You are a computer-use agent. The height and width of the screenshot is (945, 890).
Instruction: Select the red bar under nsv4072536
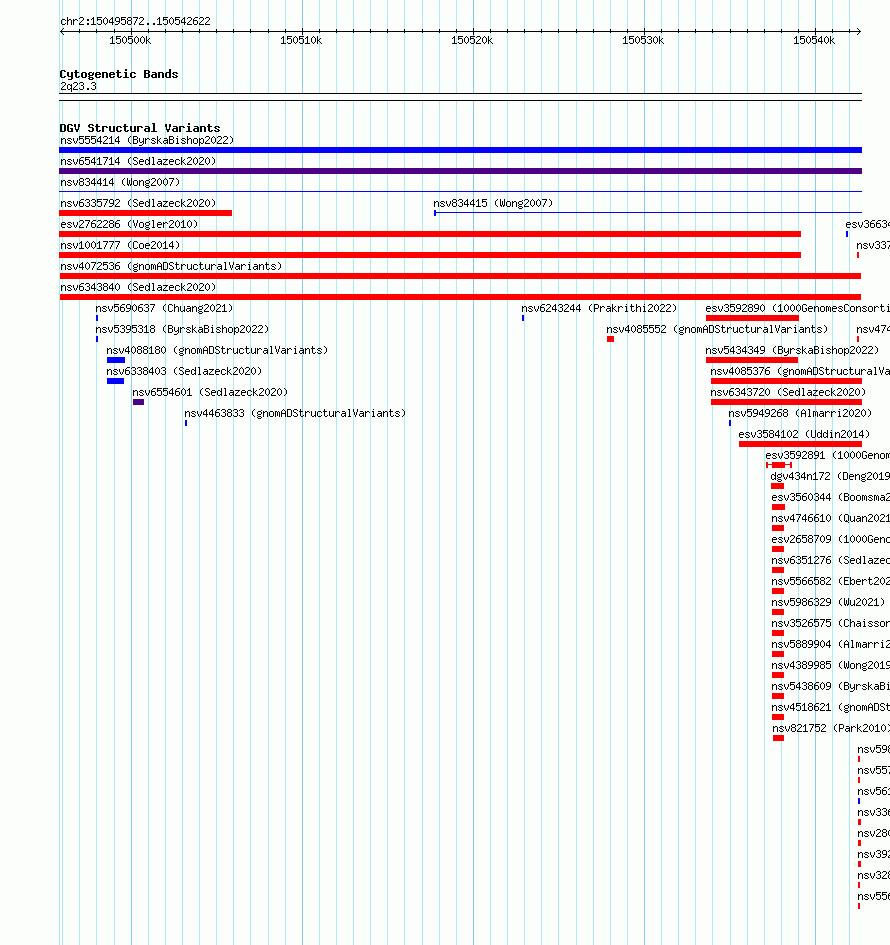460,275
